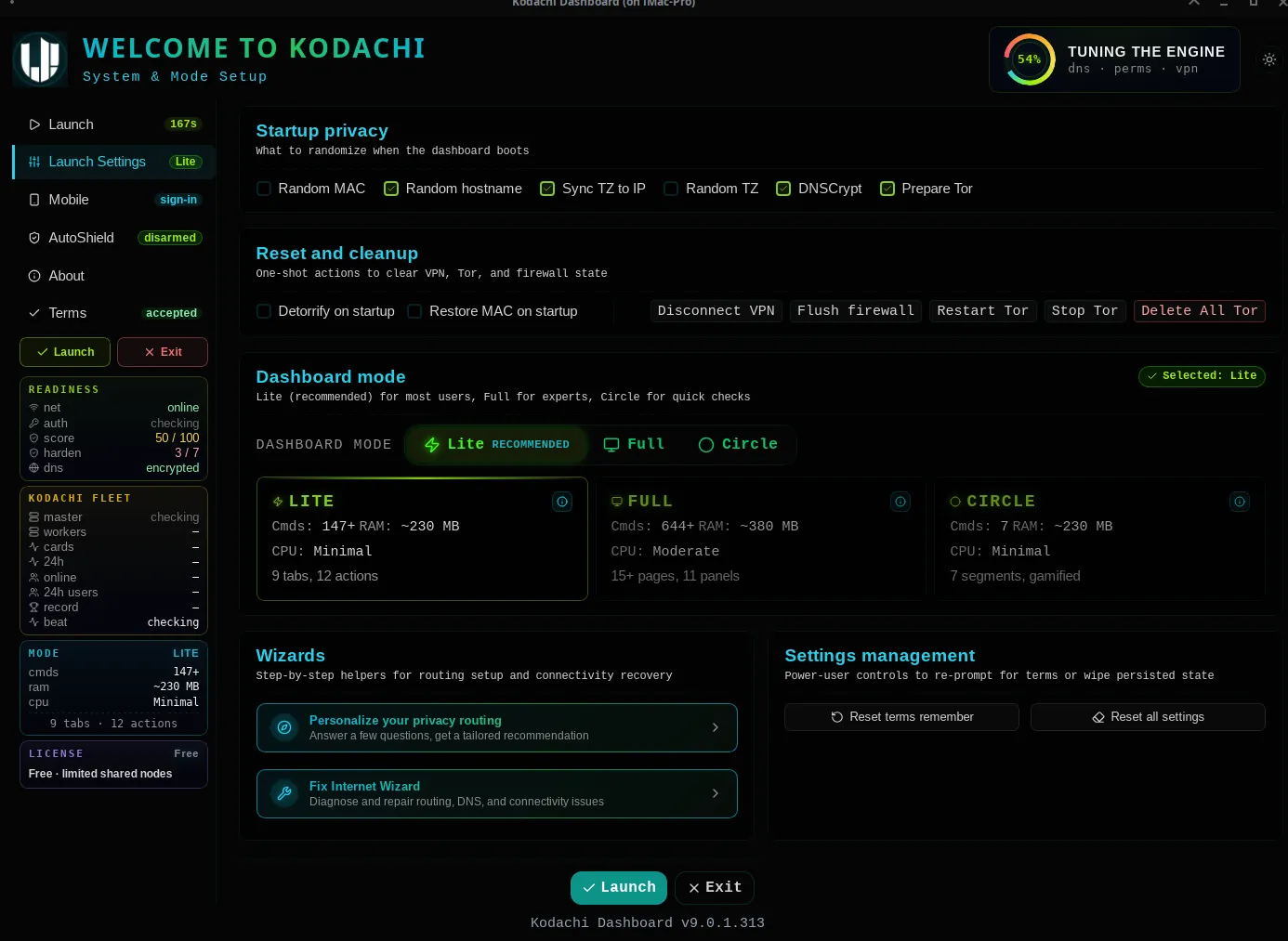Click the 54% progress ring
Viewport: 1288px width, 941px height.
(x=1029, y=59)
